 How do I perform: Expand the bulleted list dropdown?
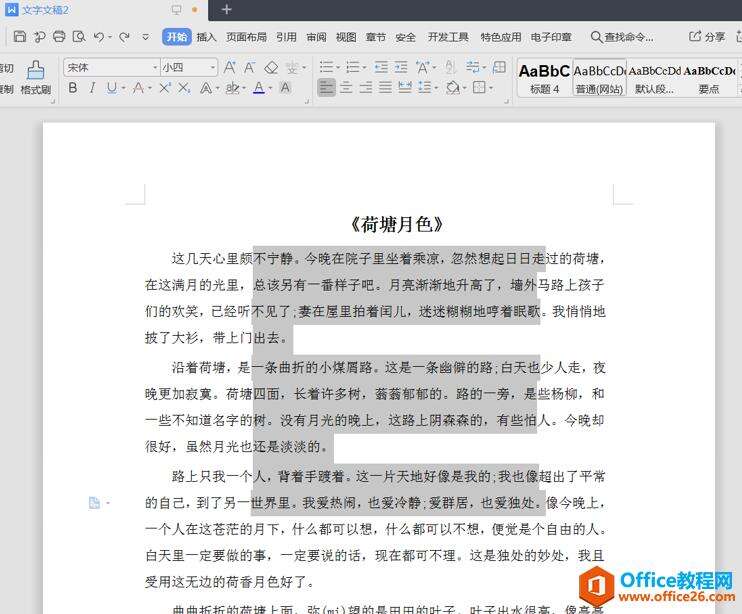pyautogui.click(x=338, y=68)
